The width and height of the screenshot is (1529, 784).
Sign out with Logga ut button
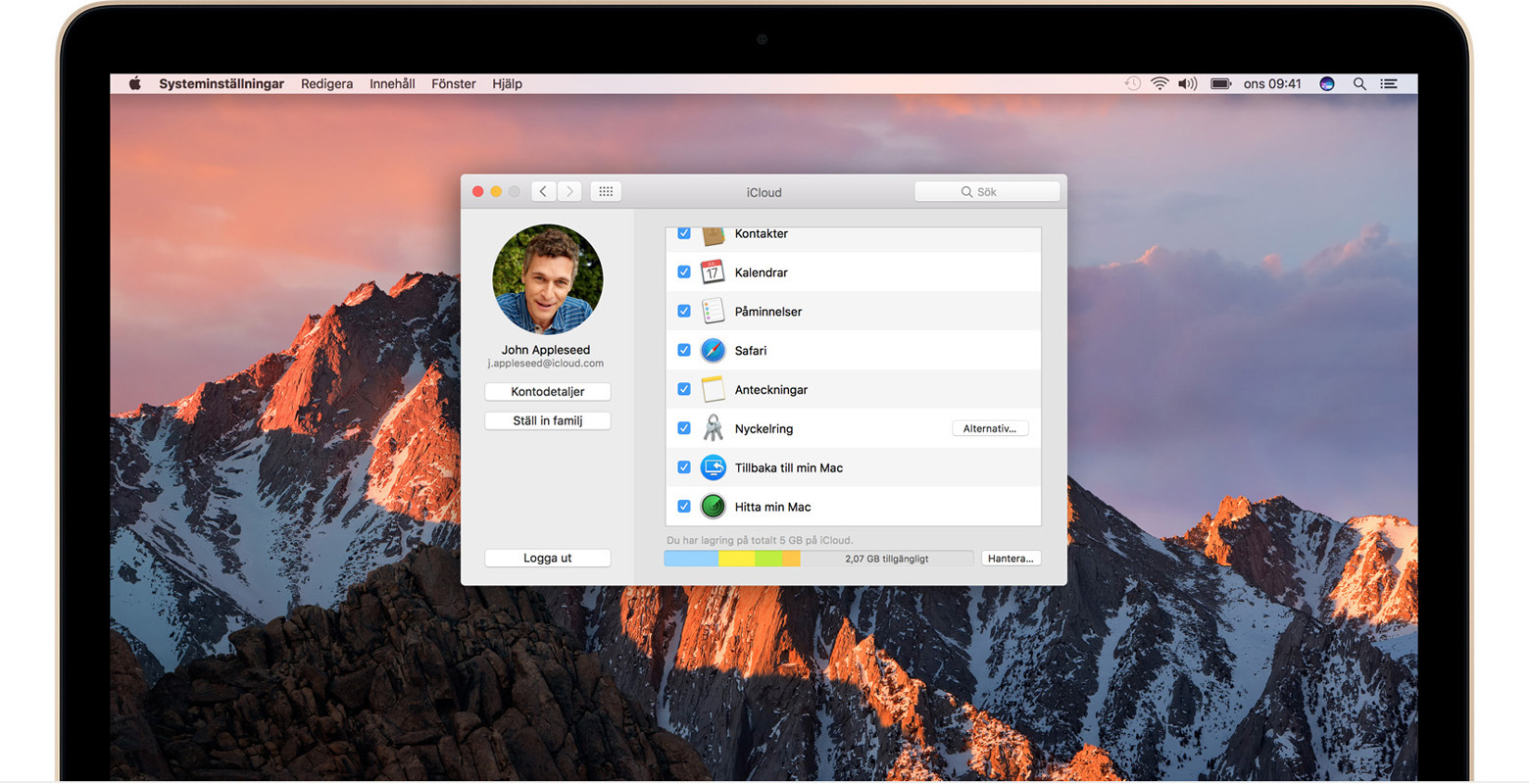pyautogui.click(x=548, y=558)
